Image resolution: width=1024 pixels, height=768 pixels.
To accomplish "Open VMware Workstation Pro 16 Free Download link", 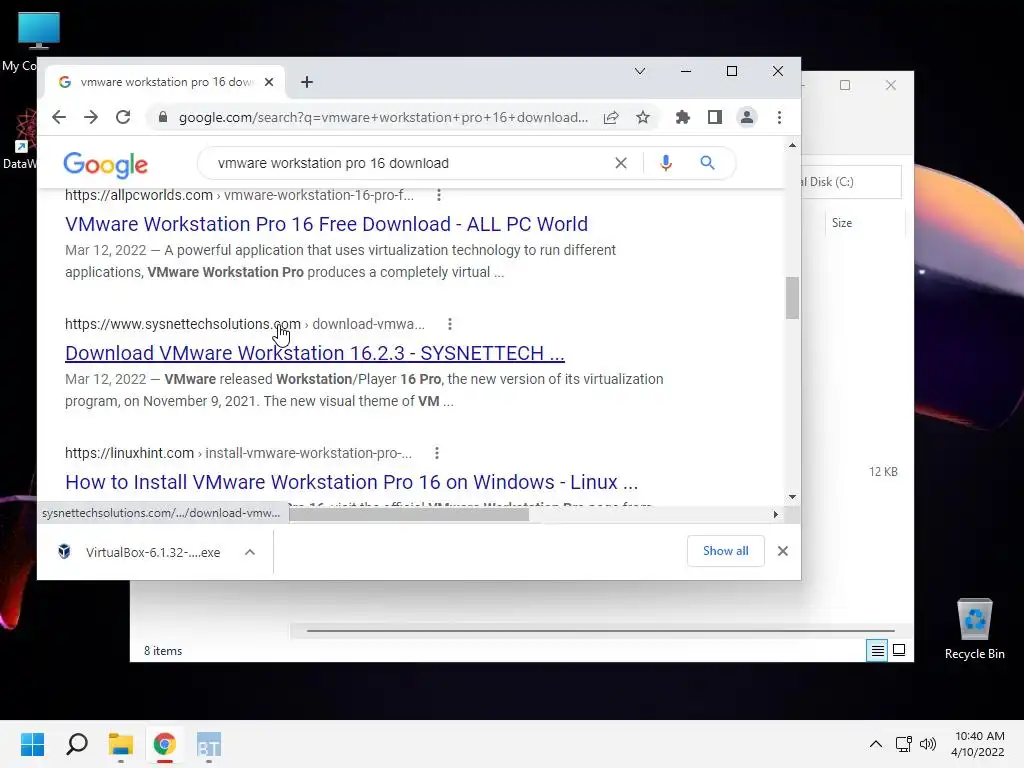I will pos(327,224).
